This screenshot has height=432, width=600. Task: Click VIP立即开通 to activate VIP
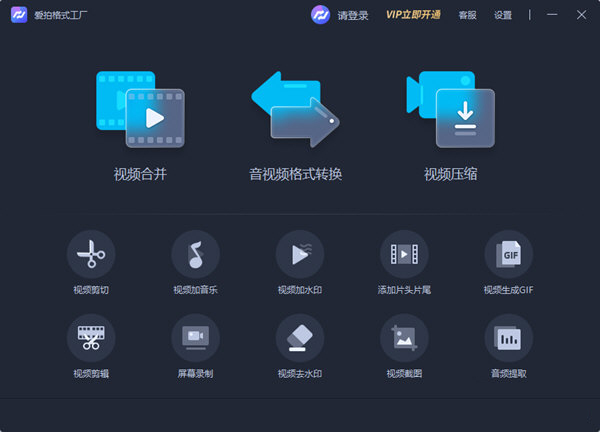(413, 15)
